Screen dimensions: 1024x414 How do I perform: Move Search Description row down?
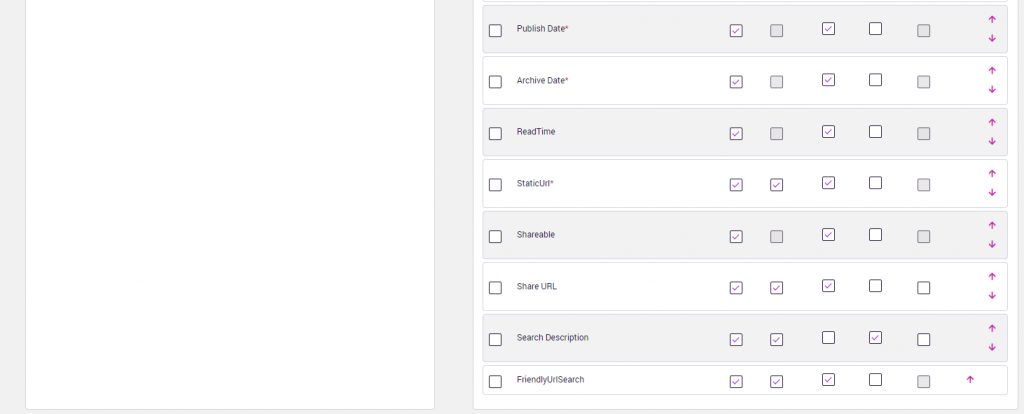992,347
